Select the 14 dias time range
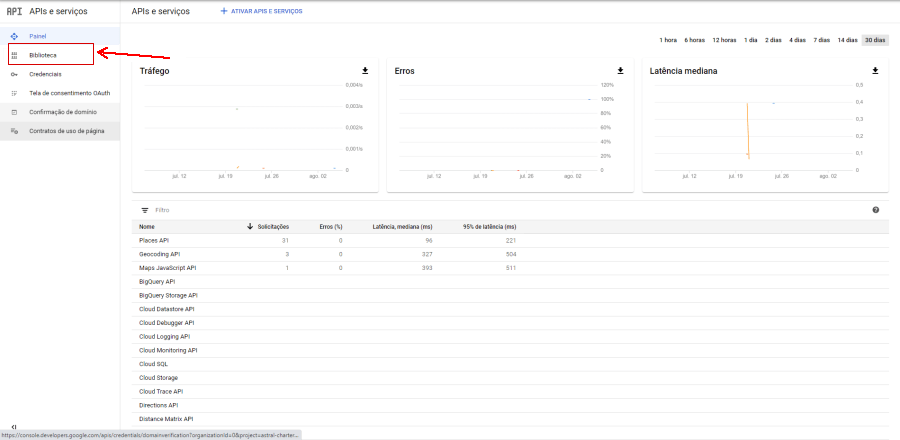The image size is (900, 440). click(x=847, y=40)
